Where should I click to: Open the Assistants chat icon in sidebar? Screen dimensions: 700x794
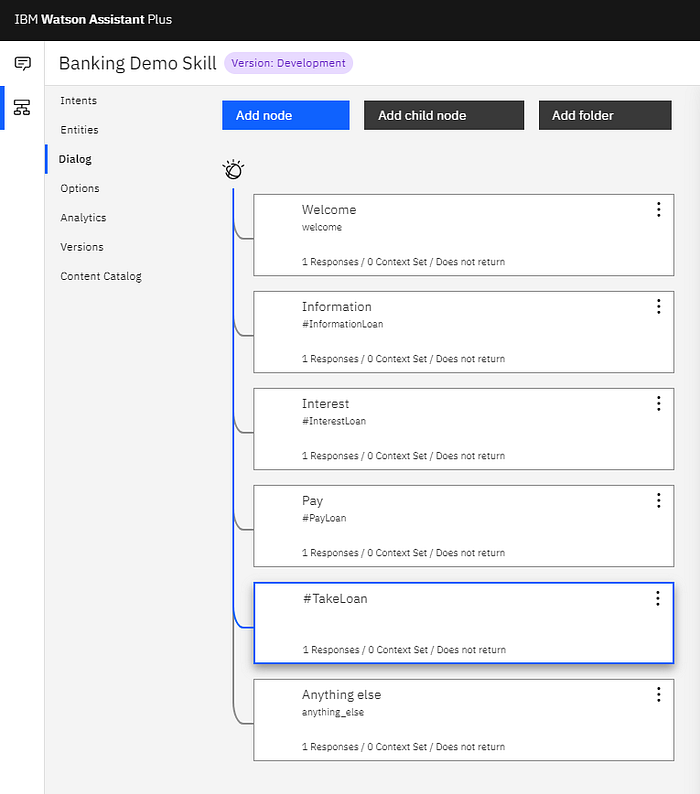[22, 64]
